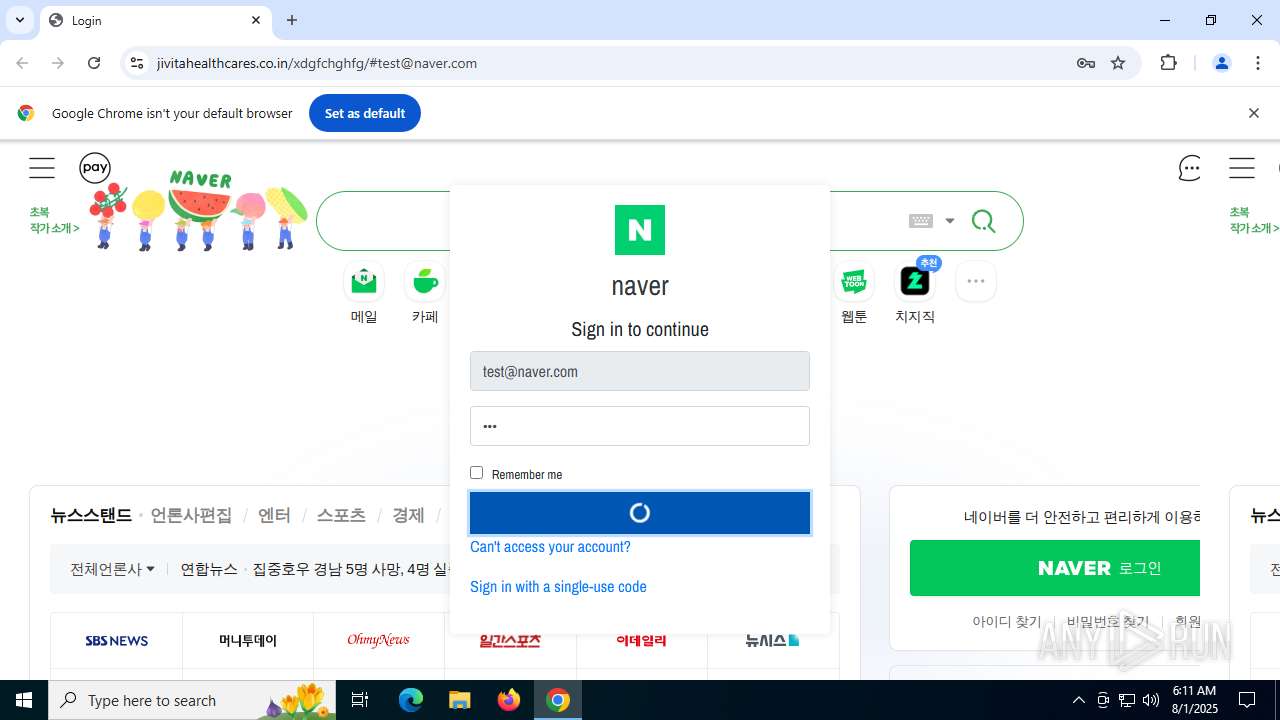Bookmark this tab with star icon
Image resolution: width=1280 pixels, height=720 pixels.
coord(1118,63)
